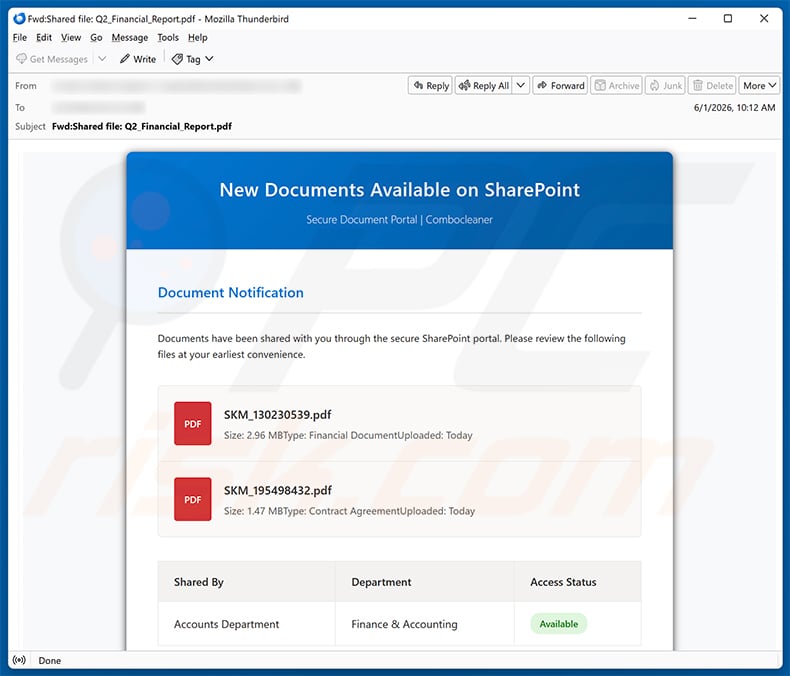The image size is (790, 676).
Task: Click the blurred To recipient address
Action: 98,107
